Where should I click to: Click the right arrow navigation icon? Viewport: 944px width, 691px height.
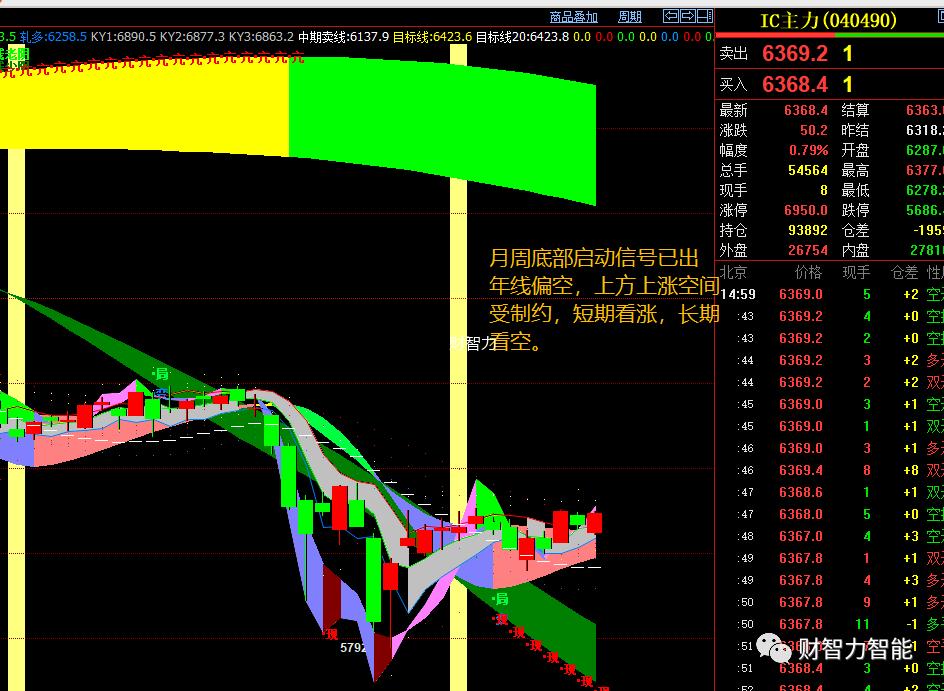(688, 16)
